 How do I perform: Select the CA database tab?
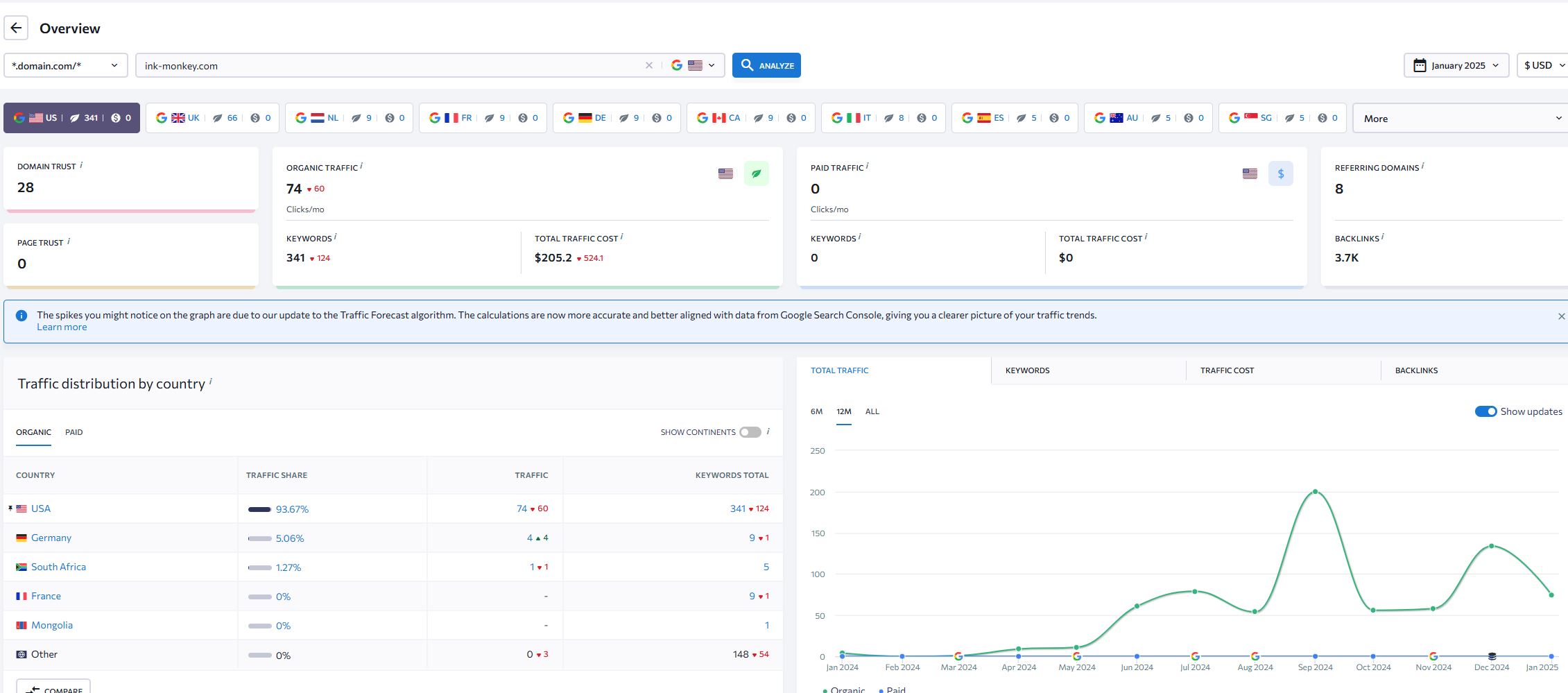[x=751, y=118]
